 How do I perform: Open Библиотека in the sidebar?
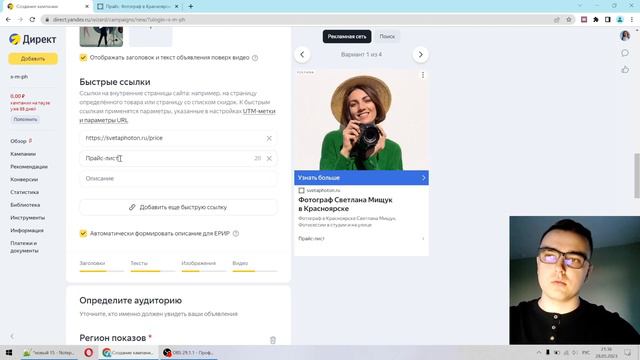click(25, 205)
